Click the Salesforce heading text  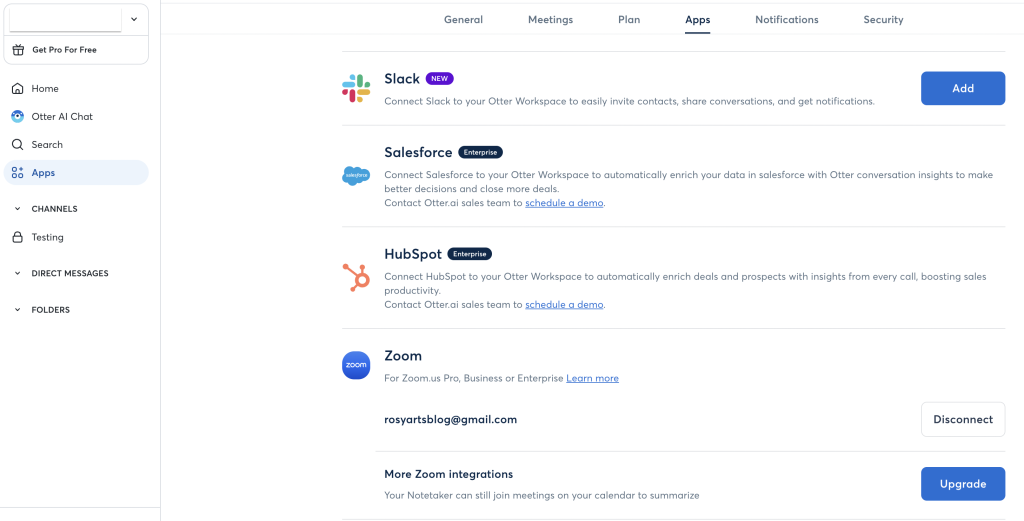tap(418, 152)
